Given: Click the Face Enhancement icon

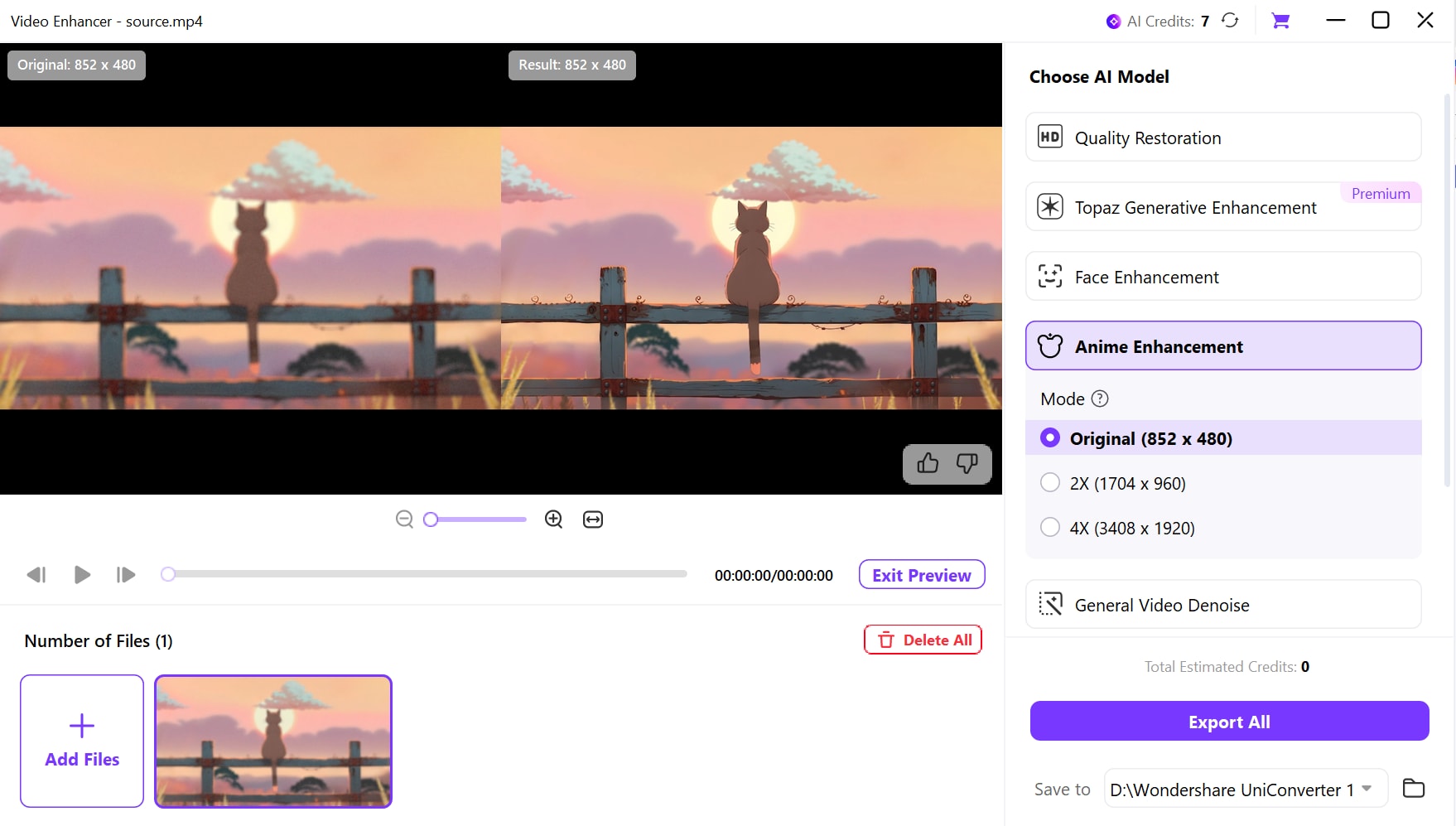Looking at the screenshot, I should (1050, 276).
